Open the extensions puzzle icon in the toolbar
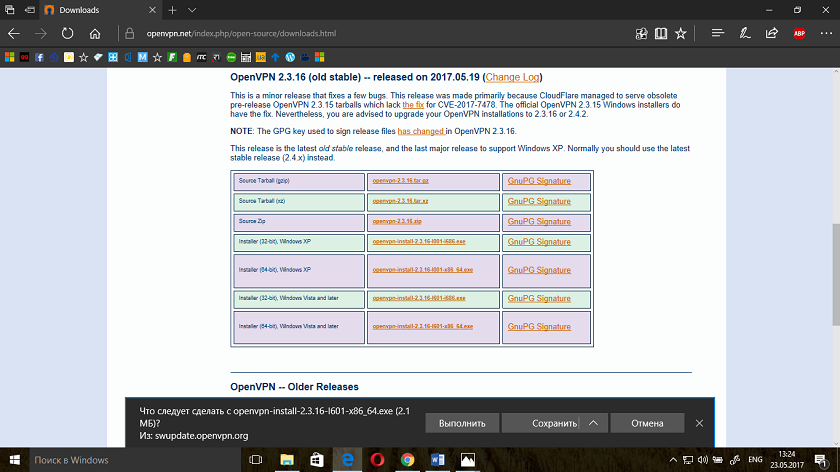This screenshot has width=840, height=472. pyautogui.click(x=641, y=34)
